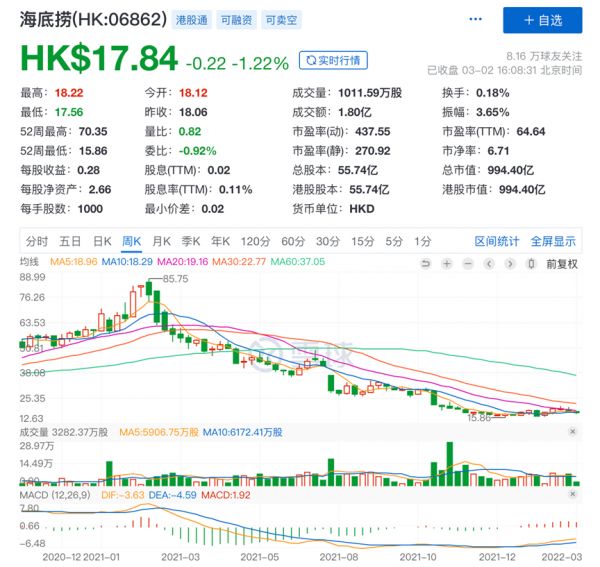Zoom out the chart with minus icon
The width and height of the screenshot is (600, 567).
coord(470,263)
